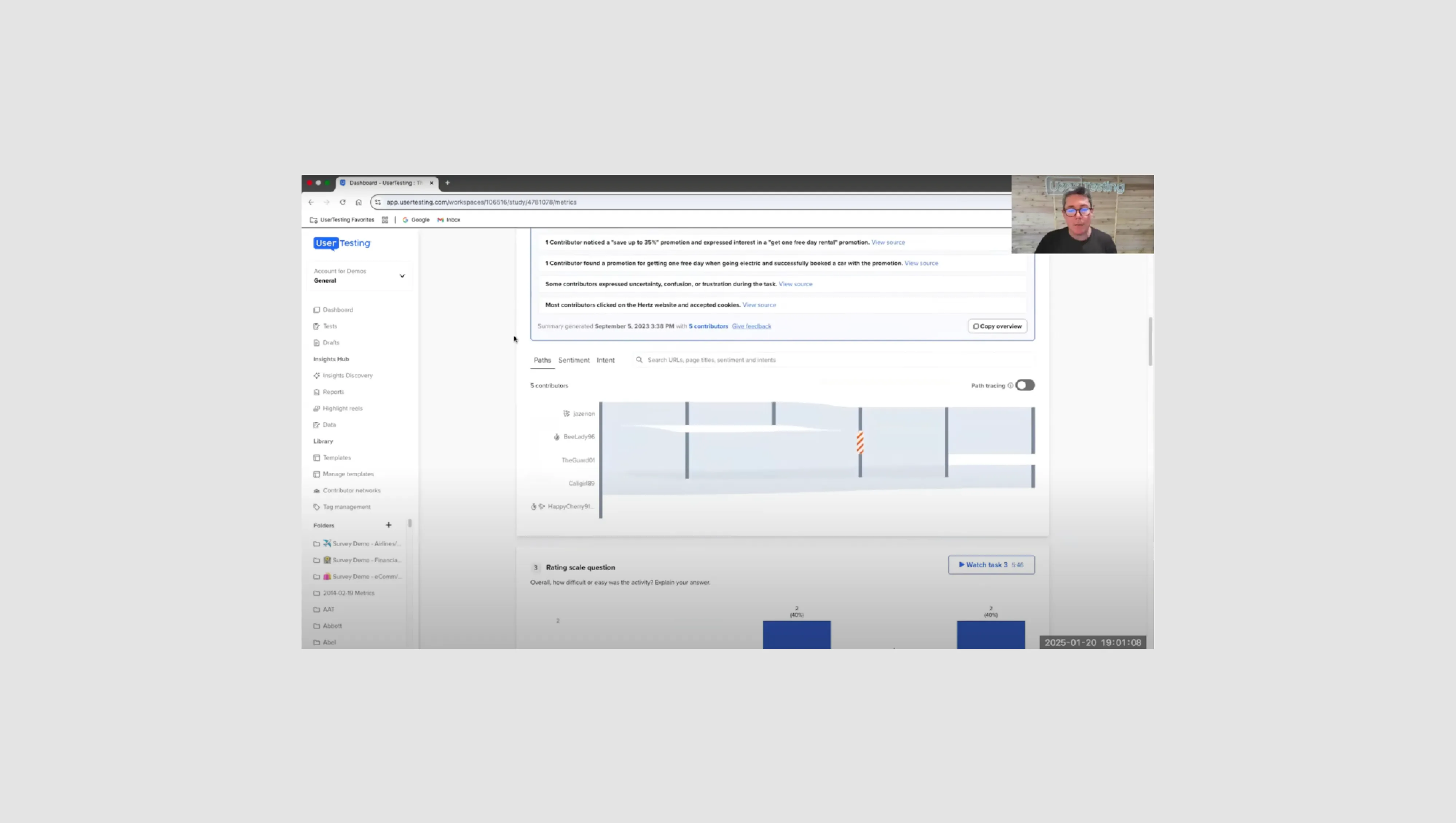Click the Templates sidebar icon
Screen dimensions: 1456x823
point(316,457)
